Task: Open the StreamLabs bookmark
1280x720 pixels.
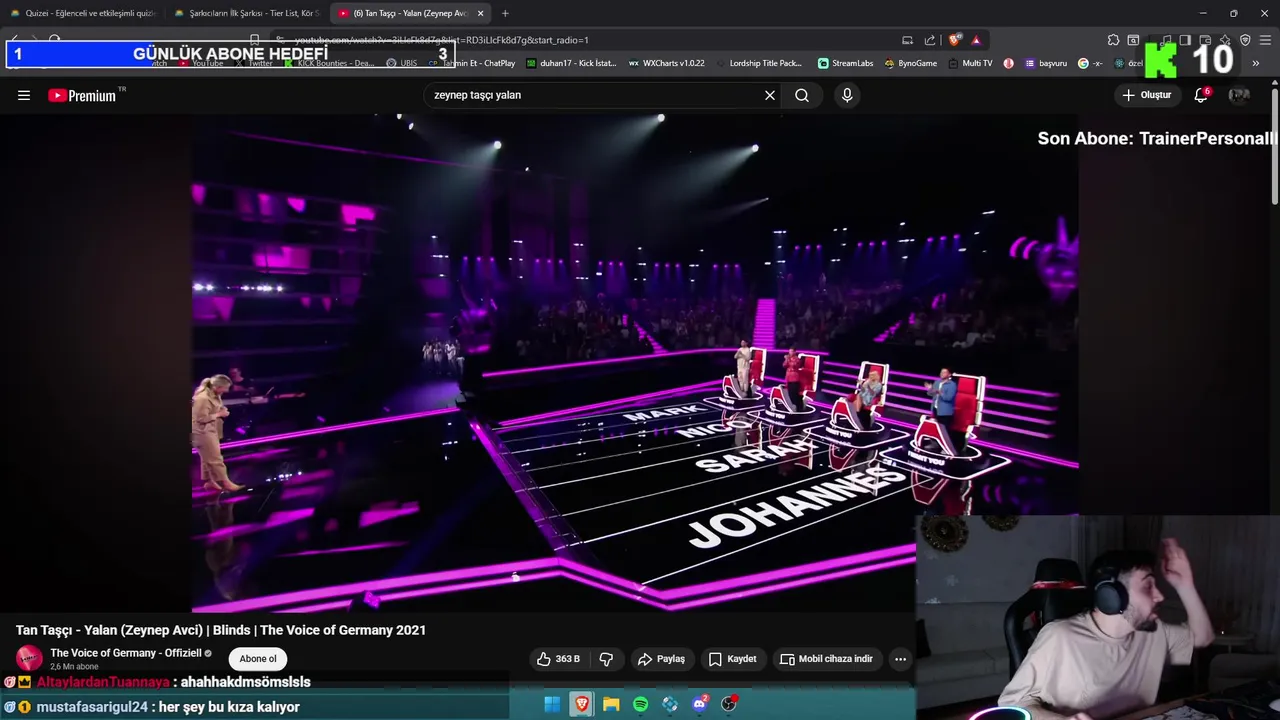Action: [846, 63]
